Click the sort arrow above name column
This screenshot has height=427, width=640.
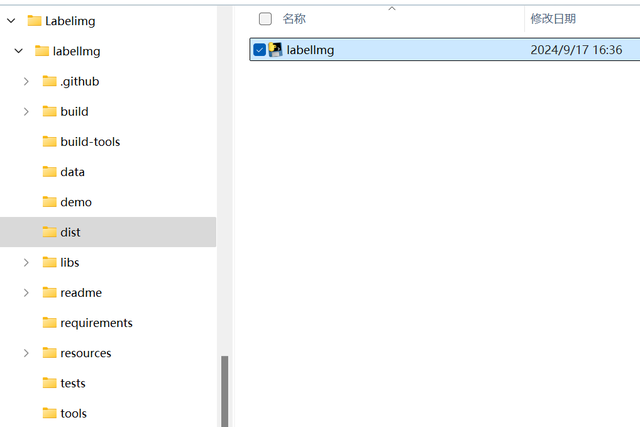pos(392,9)
